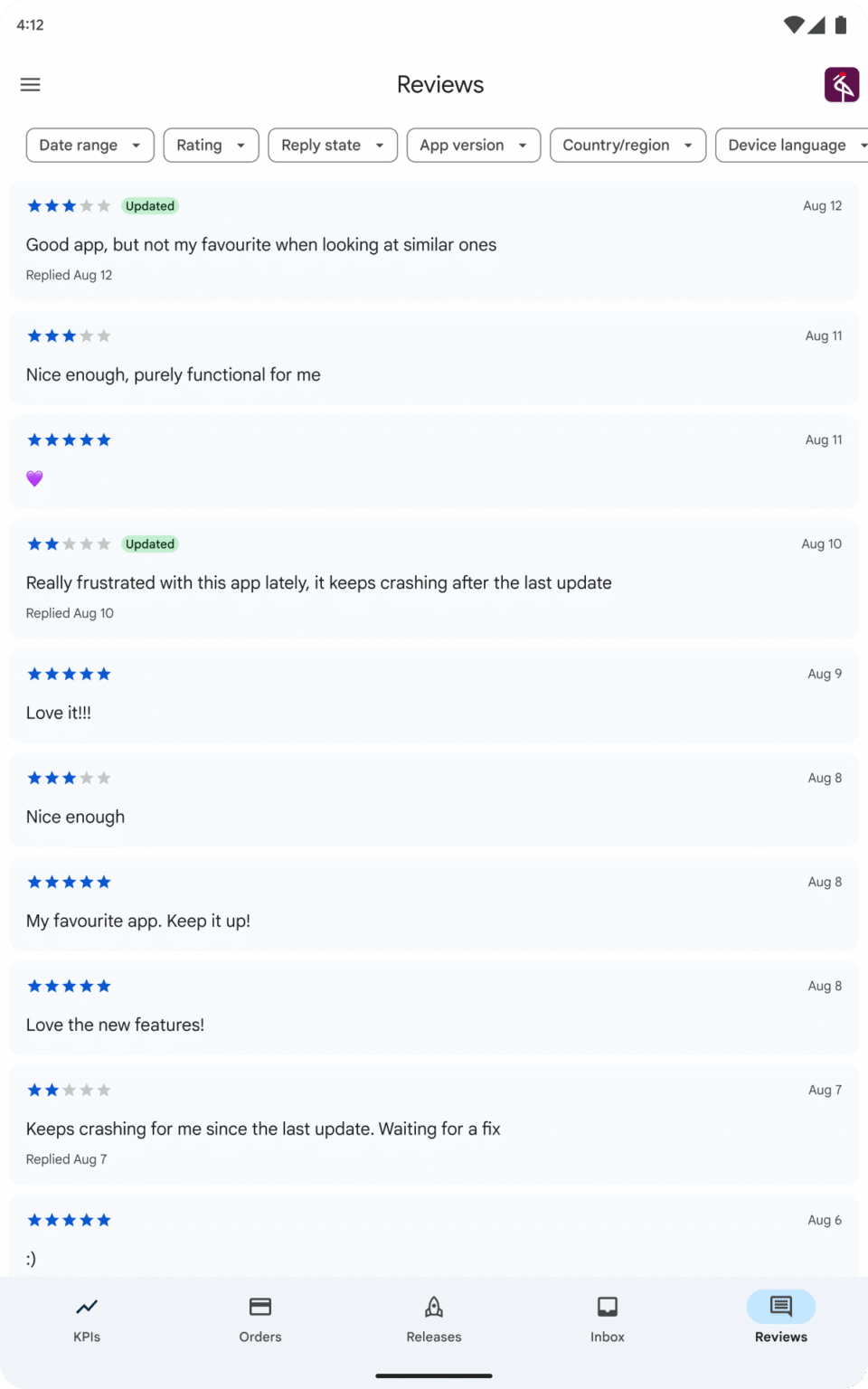Viewport: 868px width, 1389px height.
Task: Expand the Reply state dropdown
Action: [x=333, y=145]
